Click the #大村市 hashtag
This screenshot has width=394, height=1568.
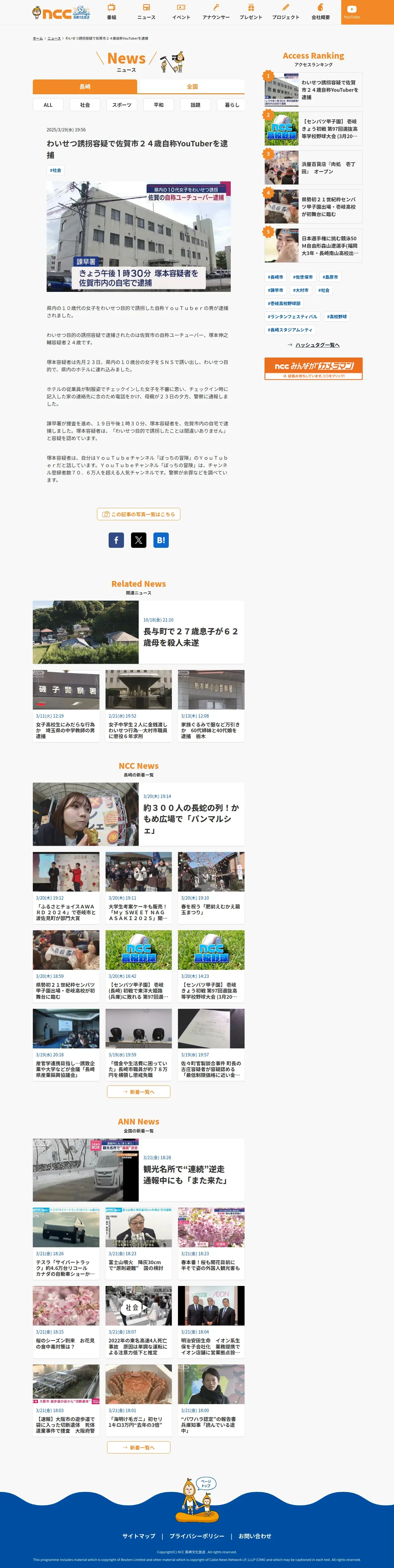[301, 290]
